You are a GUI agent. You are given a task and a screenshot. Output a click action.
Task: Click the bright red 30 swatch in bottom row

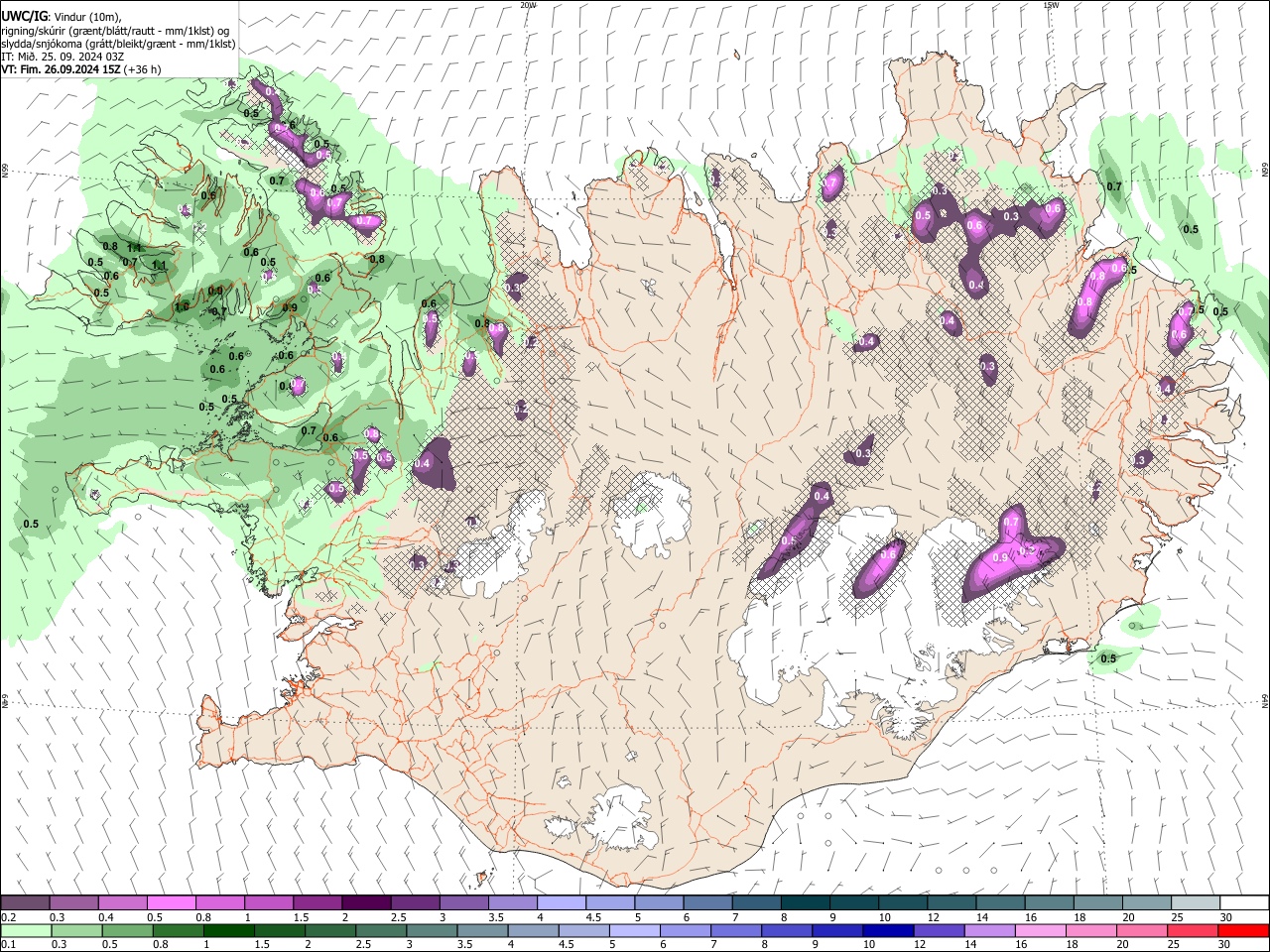[1243, 931]
